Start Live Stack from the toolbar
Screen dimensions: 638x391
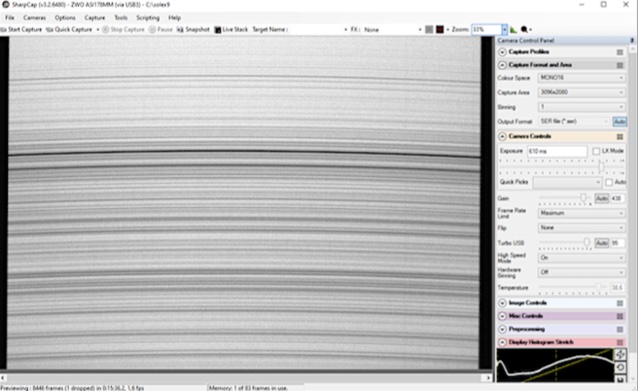click(x=231, y=29)
